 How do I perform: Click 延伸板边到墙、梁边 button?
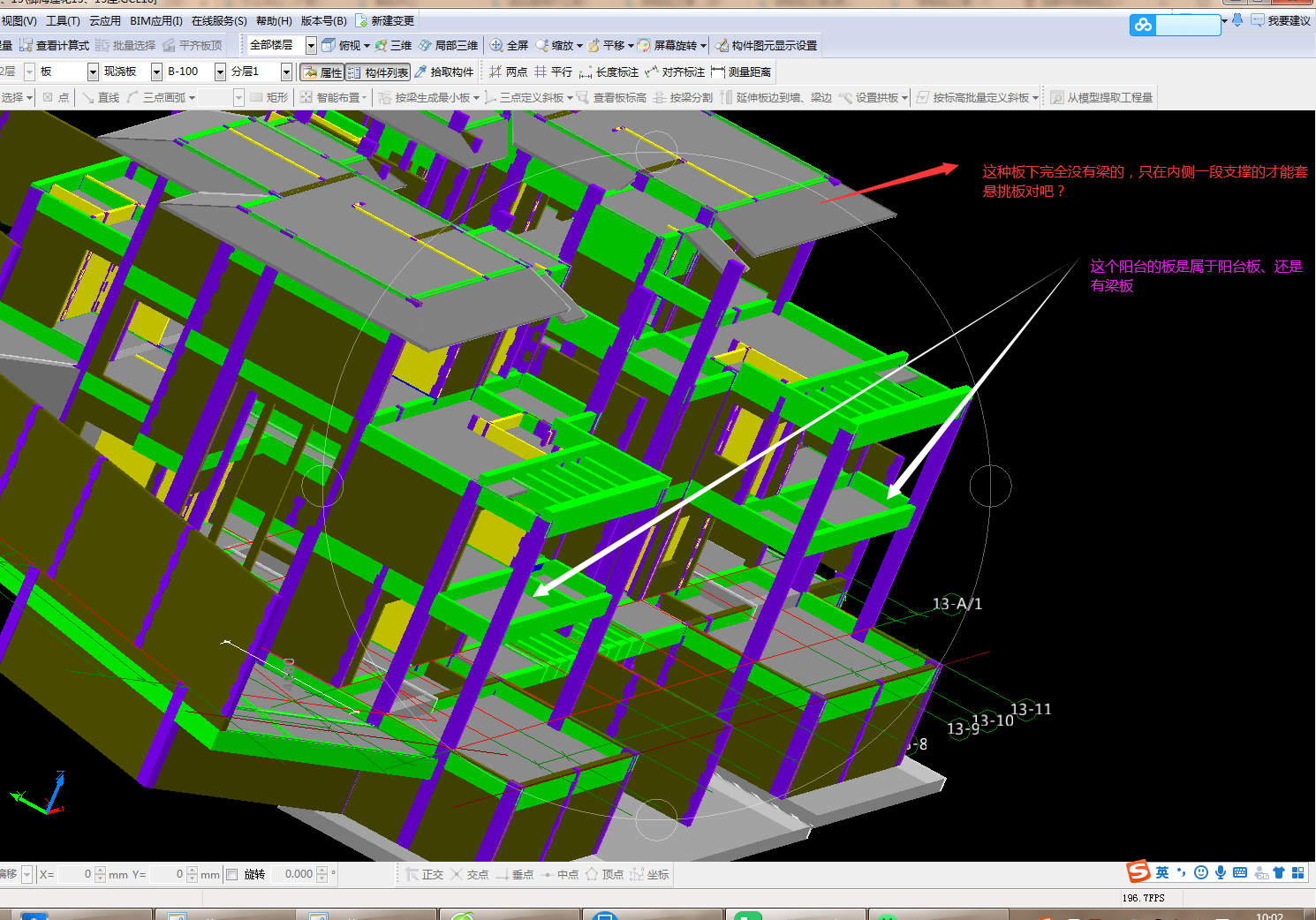click(775, 97)
